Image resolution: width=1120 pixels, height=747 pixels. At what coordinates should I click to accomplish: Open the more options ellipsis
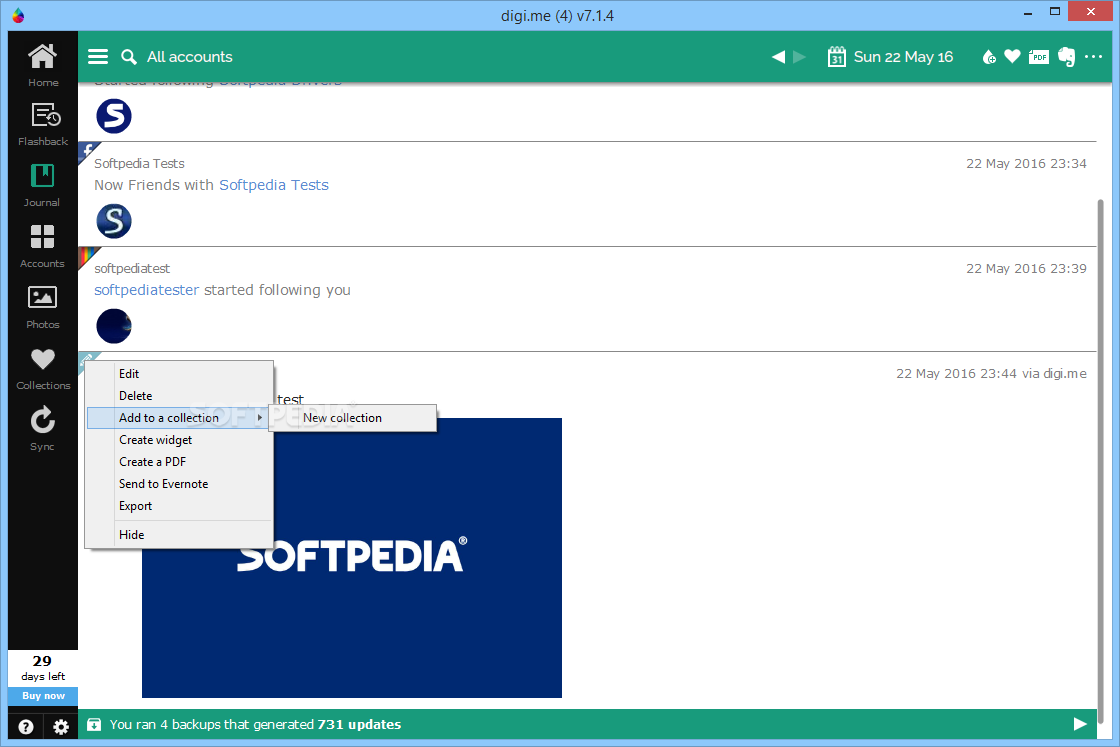pos(1094,56)
